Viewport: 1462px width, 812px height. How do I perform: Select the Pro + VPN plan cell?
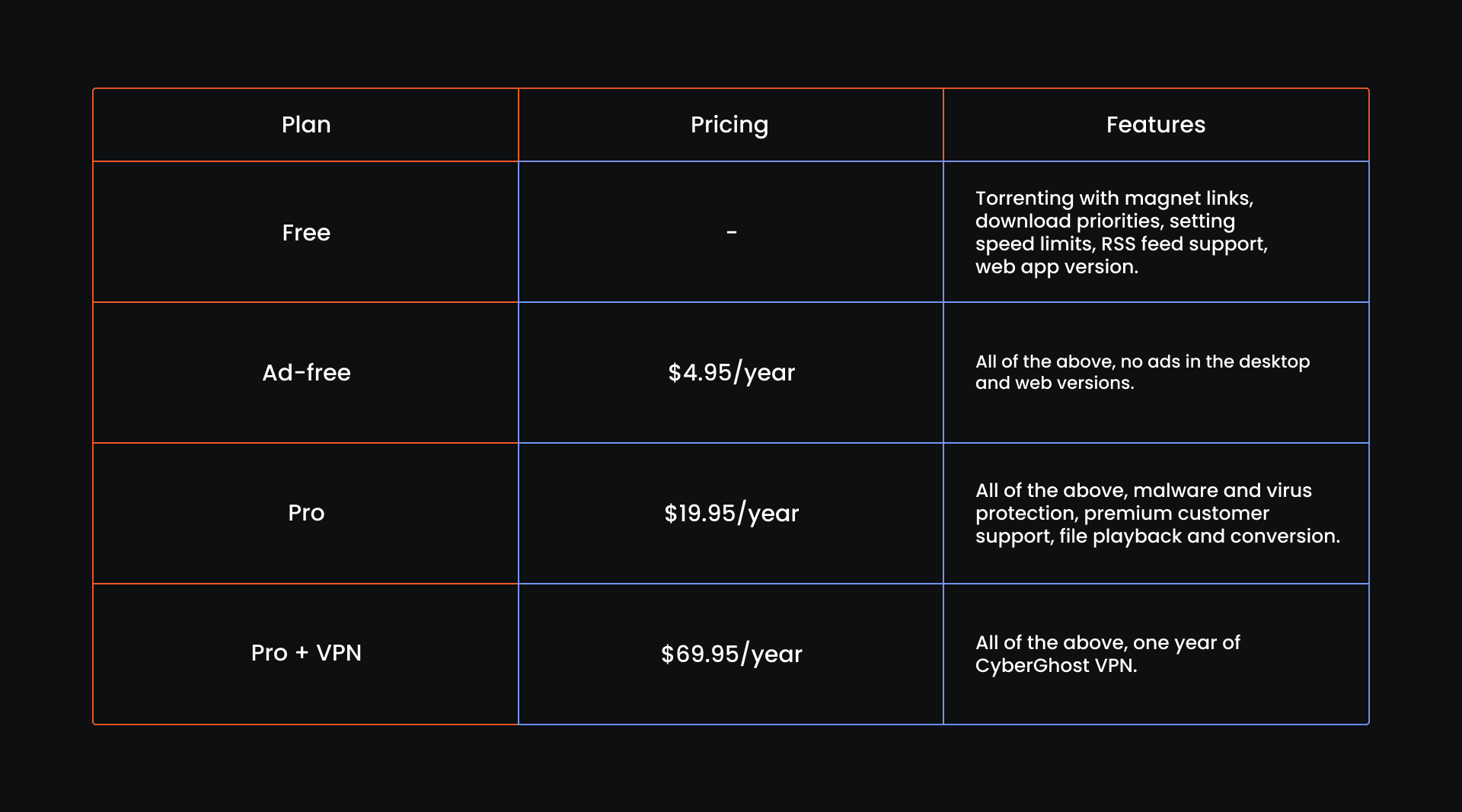click(306, 653)
